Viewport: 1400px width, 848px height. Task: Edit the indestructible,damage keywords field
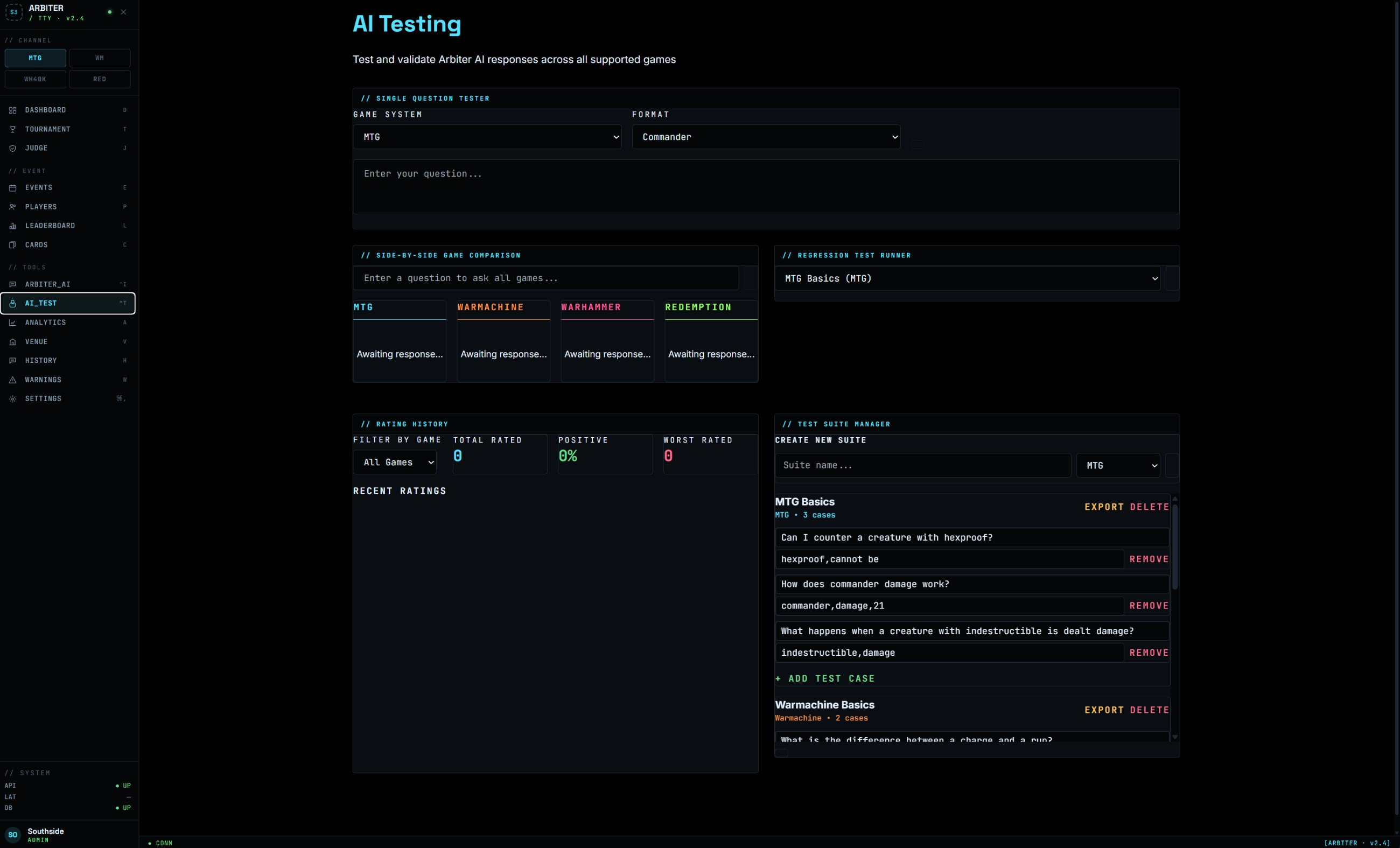949,653
